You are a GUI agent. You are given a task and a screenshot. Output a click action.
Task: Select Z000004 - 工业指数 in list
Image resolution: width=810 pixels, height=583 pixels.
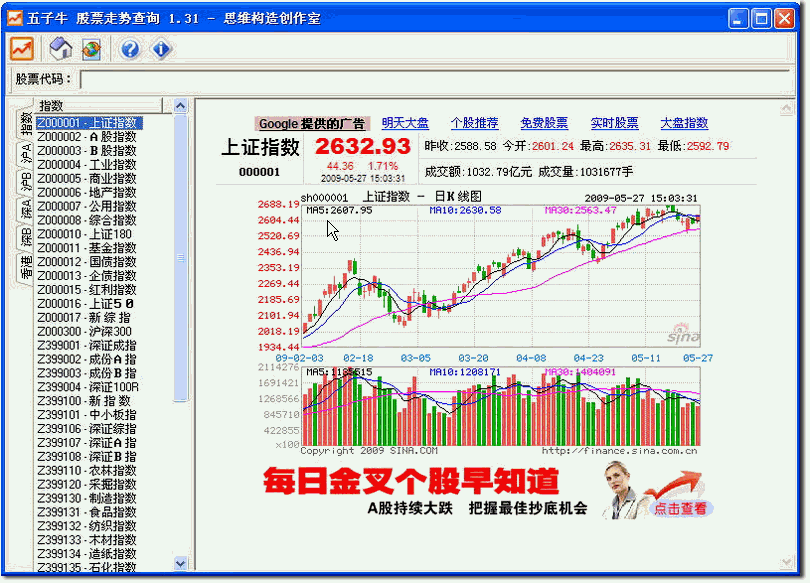[87, 165]
